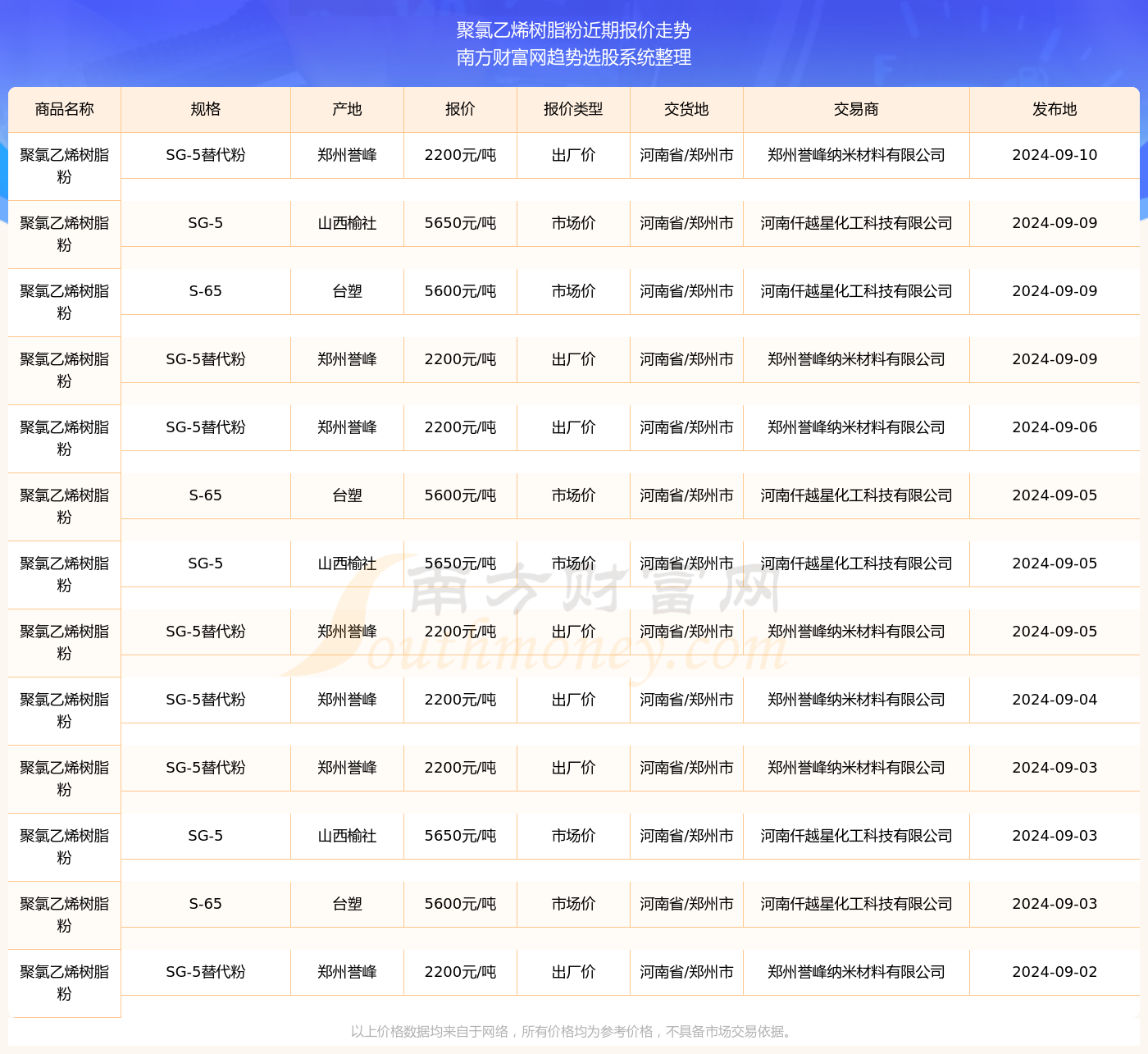The height and width of the screenshot is (1054, 1148).
Task: Click the title 聚氯乙烯树脂粉近期报价走势
Action: 574,30
